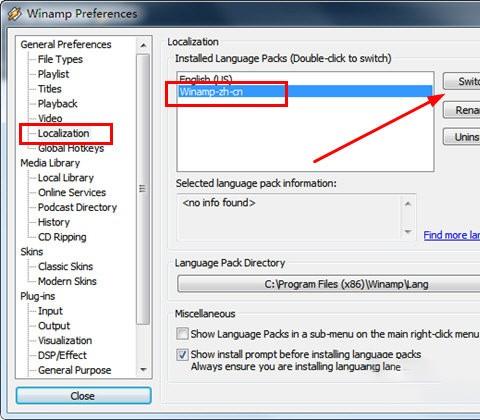Click the Uninstall language pack button
Viewport: 480px width, 420px height.
[462, 137]
